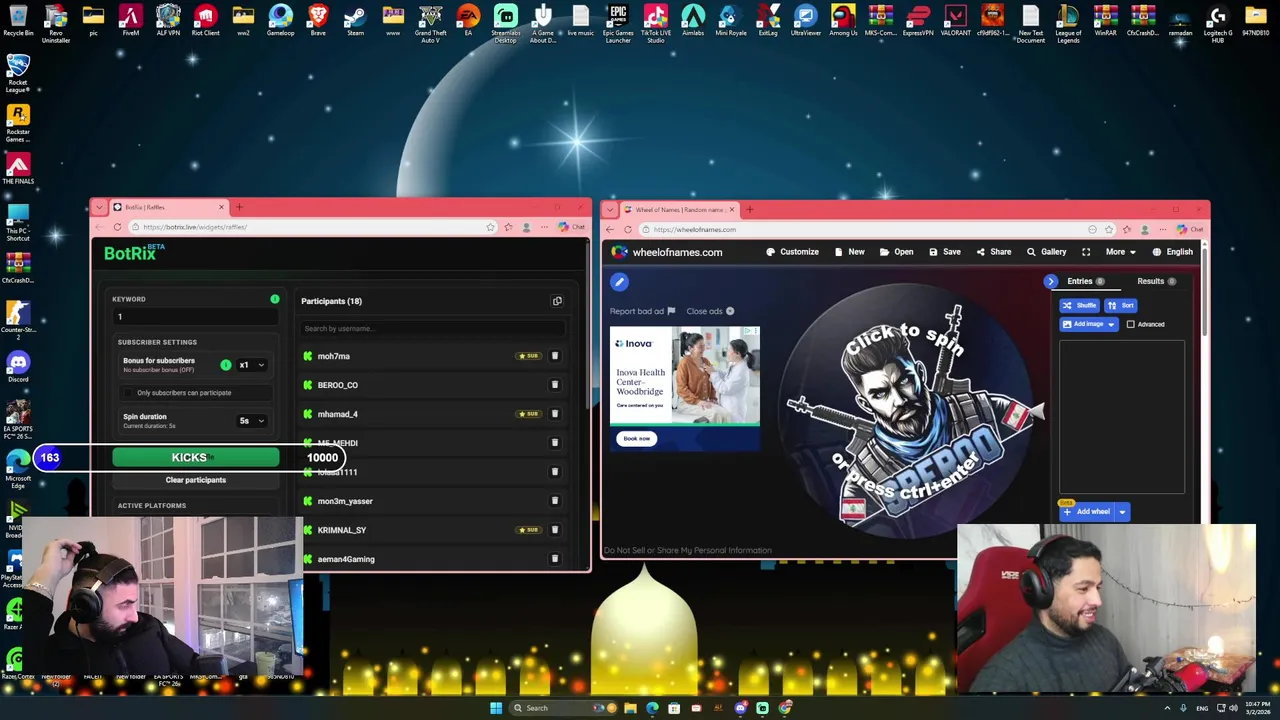Click the wheel entries text area
Screen dimensions: 1280x720
(1122, 416)
